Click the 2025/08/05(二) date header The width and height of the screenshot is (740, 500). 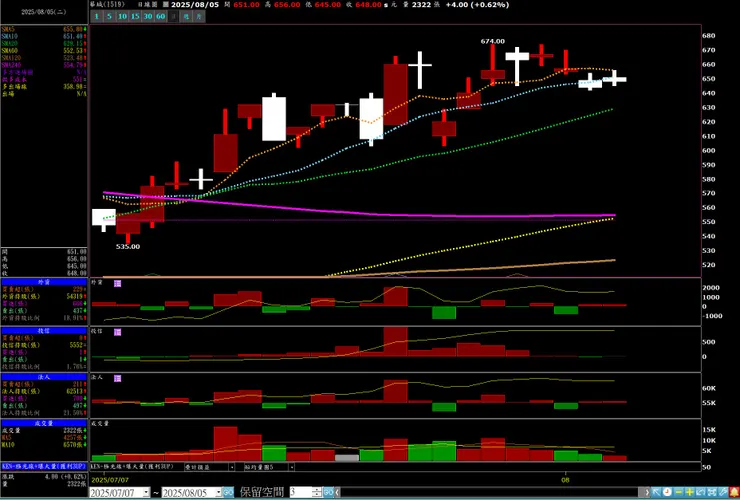pyautogui.click(x=44, y=12)
